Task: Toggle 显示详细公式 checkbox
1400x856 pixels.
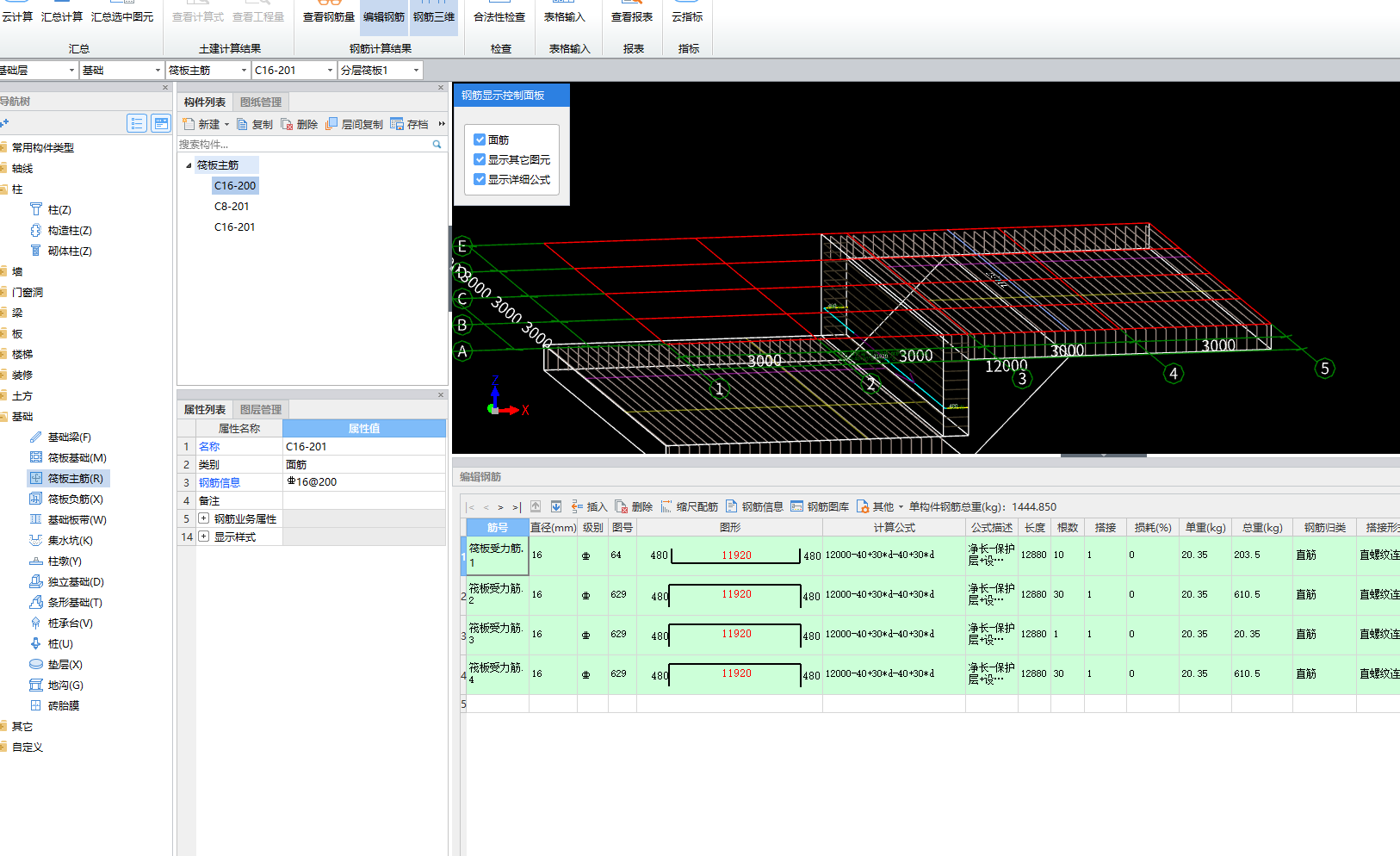Action: (480, 179)
